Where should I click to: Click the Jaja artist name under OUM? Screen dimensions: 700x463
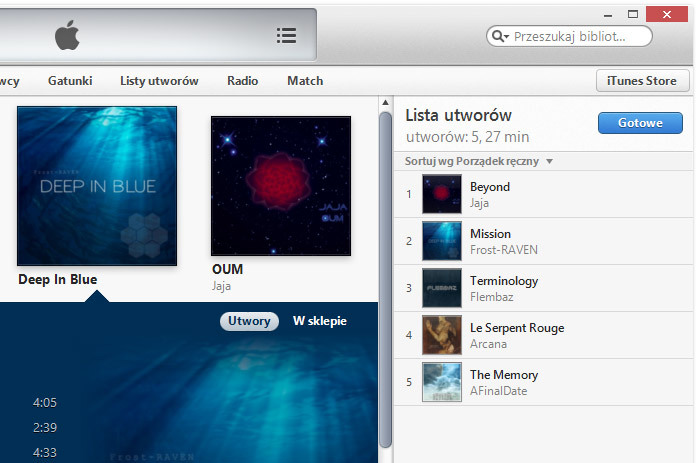click(221, 286)
